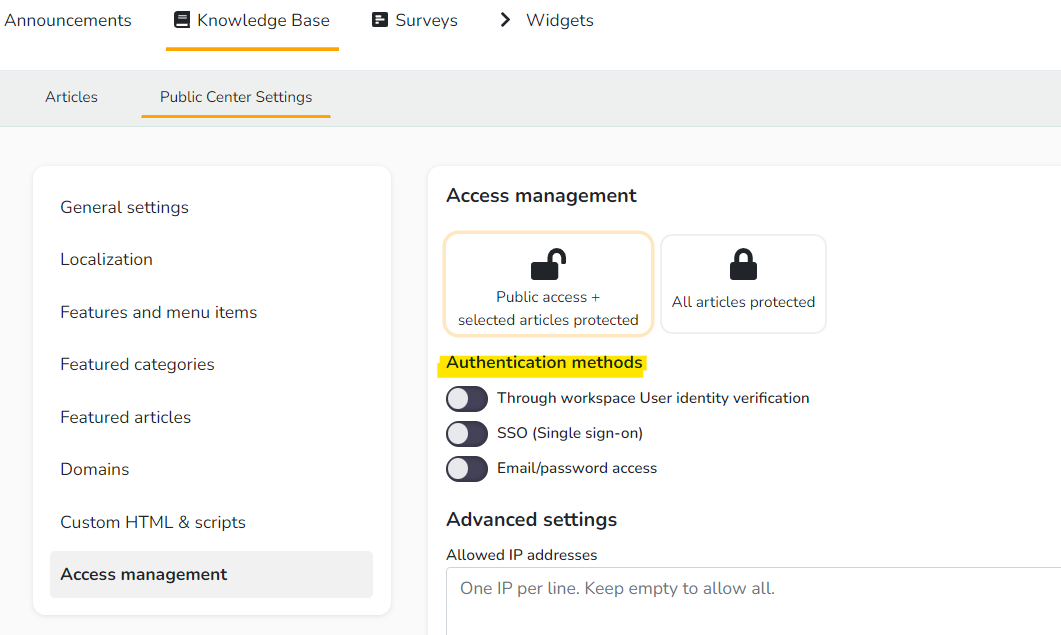Go to Localization settings
The height and width of the screenshot is (635, 1061).
[106, 259]
